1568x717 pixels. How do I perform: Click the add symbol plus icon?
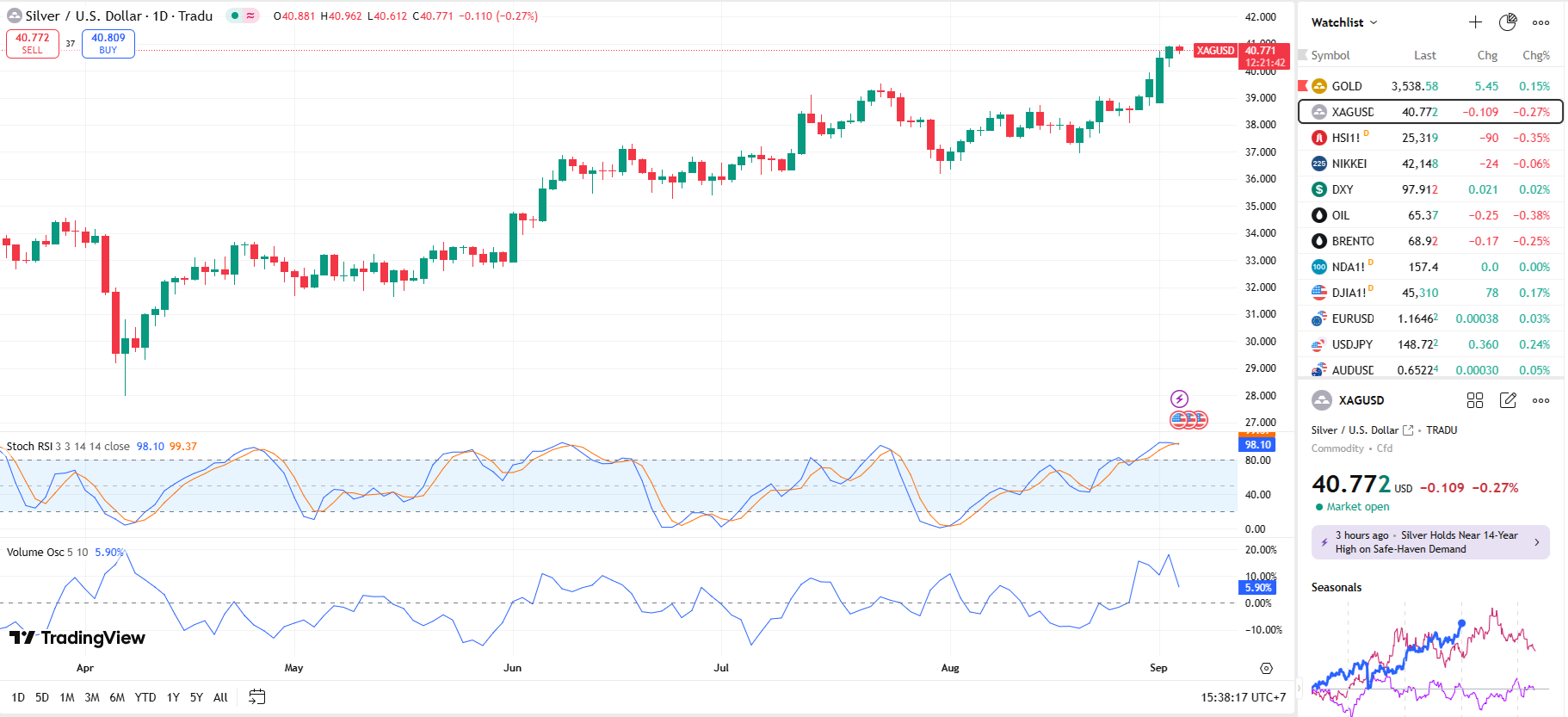point(1475,22)
